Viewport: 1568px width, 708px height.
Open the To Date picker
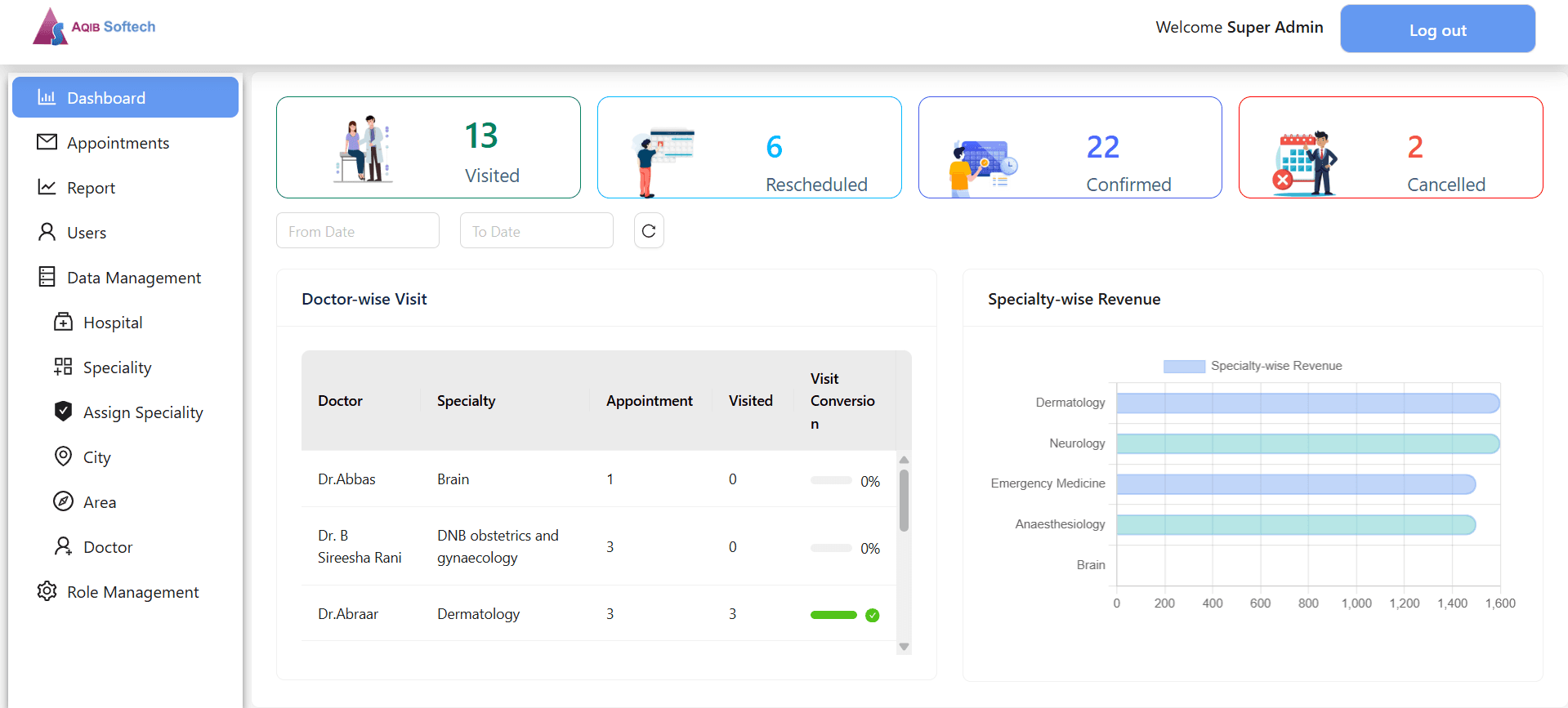(536, 231)
